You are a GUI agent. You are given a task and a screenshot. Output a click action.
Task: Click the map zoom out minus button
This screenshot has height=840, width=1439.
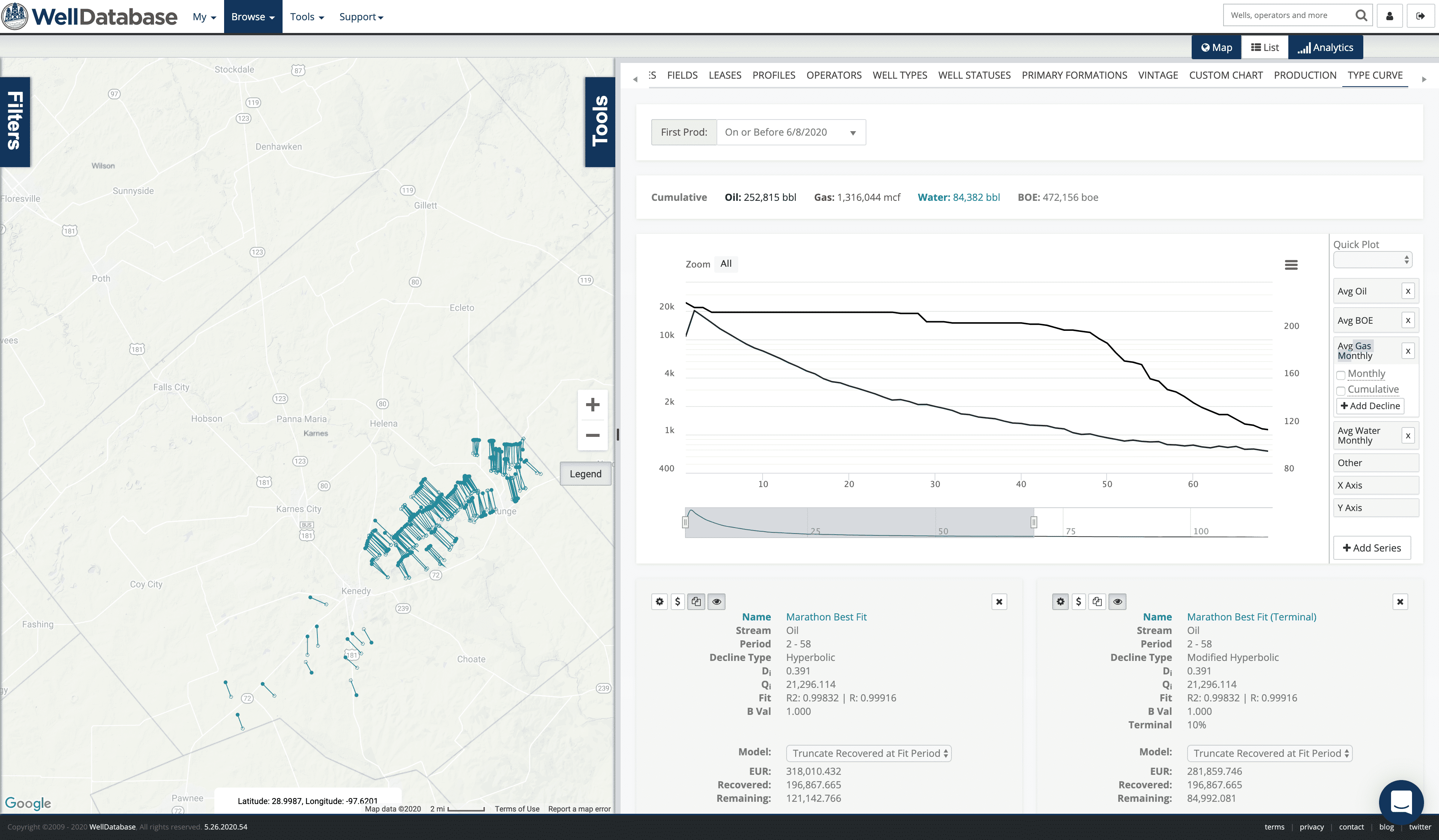click(592, 435)
